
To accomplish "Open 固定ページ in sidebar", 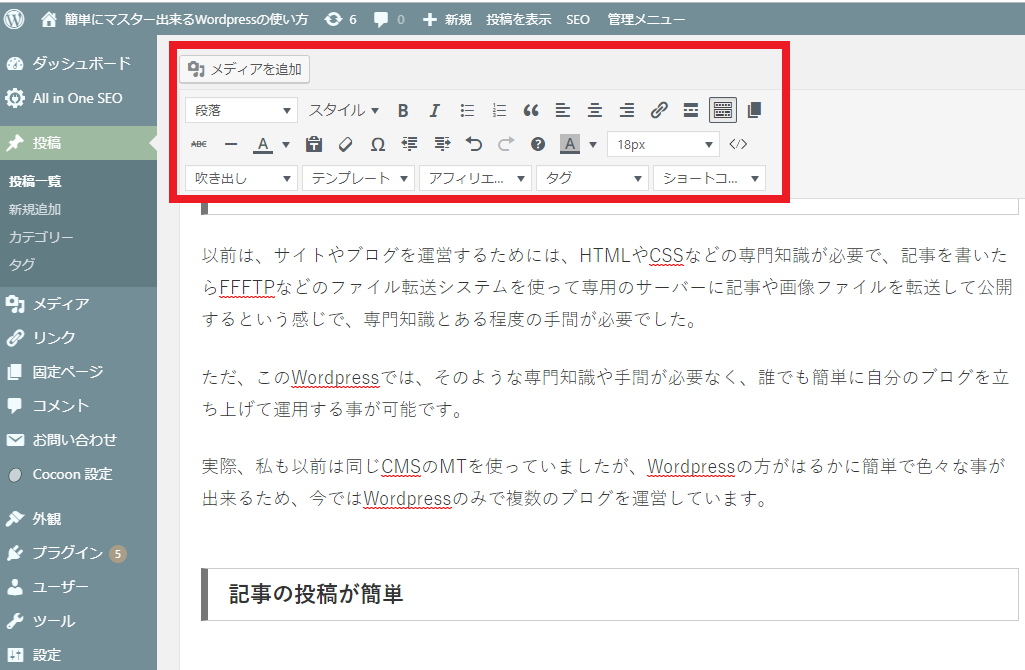I will click(78, 372).
